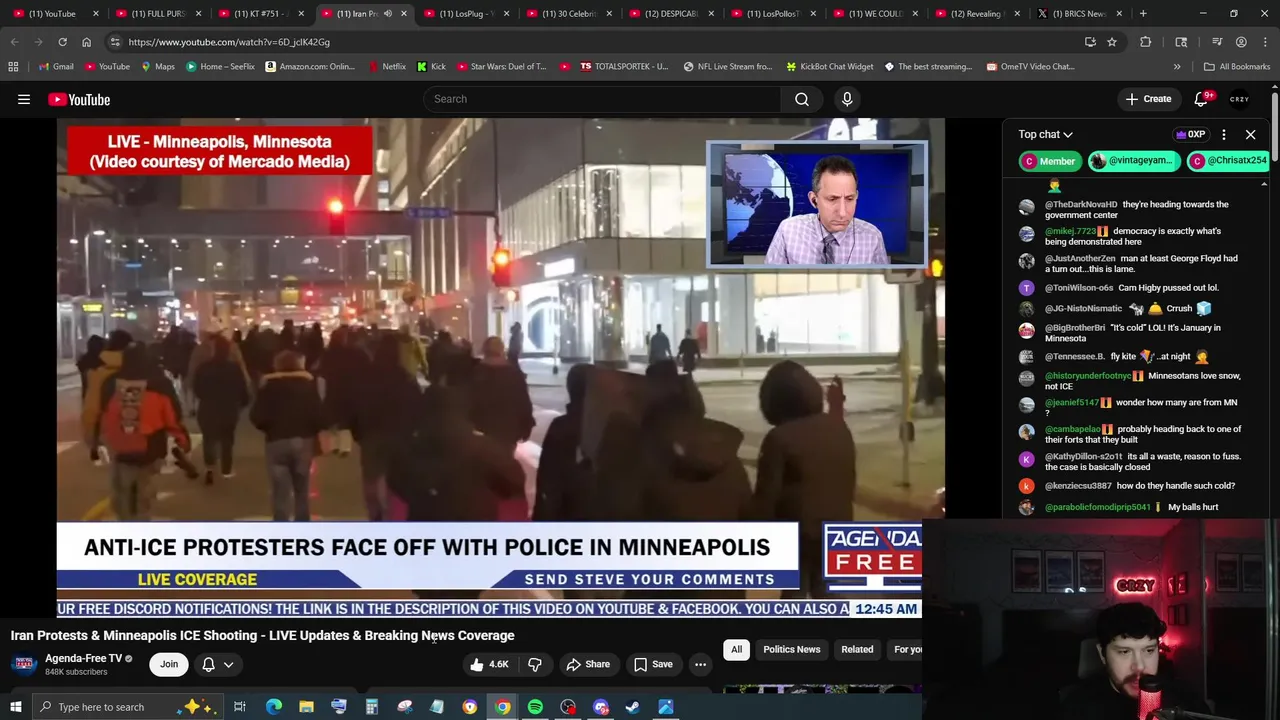This screenshot has height=720, width=1280.
Task: Open the @KathyDillon-s2o1t chat username
Action: coord(1083,456)
